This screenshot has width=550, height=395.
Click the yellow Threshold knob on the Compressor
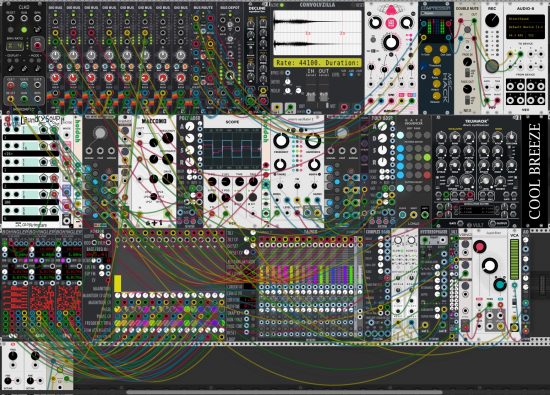coord(436,61)
